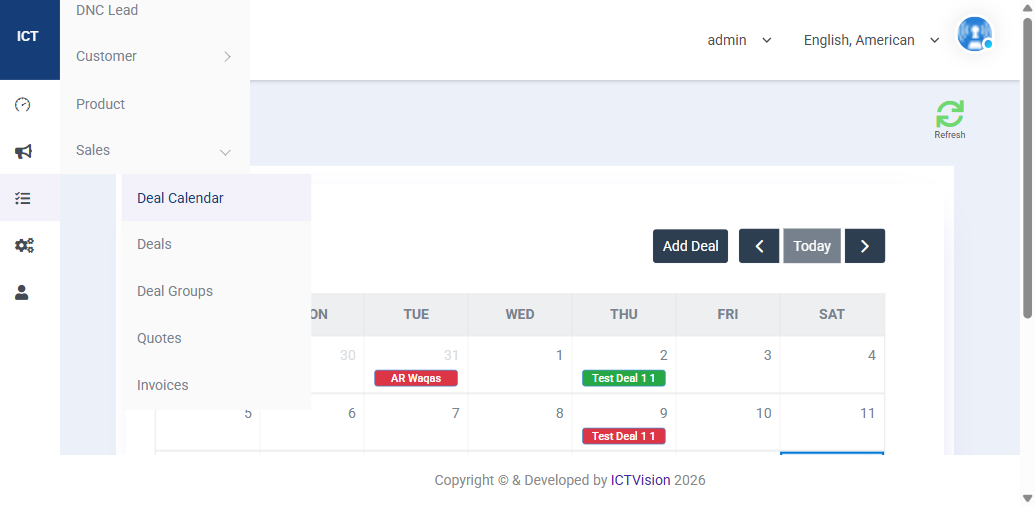Select calendar day 3
The image size is (1035, 506).
767,356
